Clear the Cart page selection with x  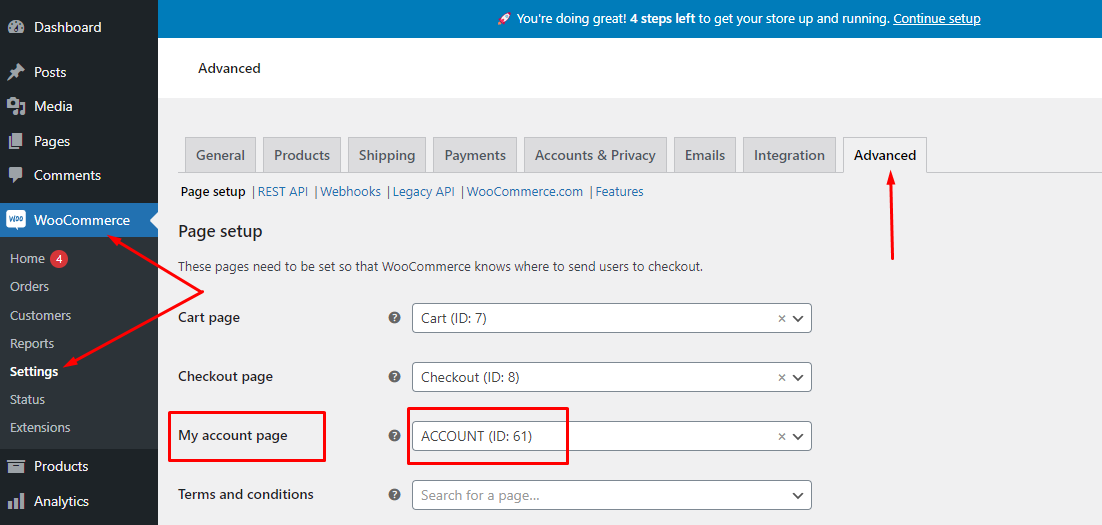coord(782,318)
